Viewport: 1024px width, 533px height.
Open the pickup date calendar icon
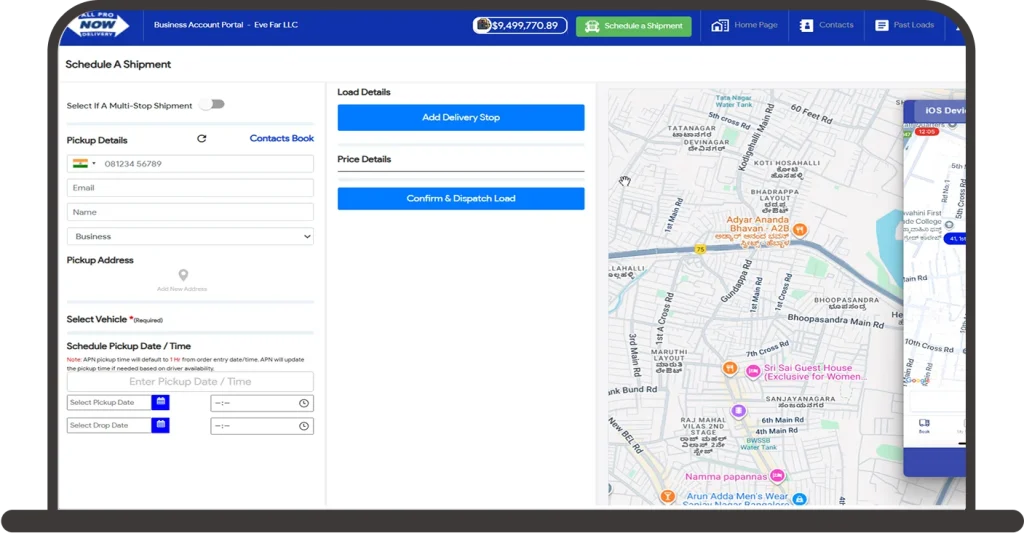(x=160, y=402)
